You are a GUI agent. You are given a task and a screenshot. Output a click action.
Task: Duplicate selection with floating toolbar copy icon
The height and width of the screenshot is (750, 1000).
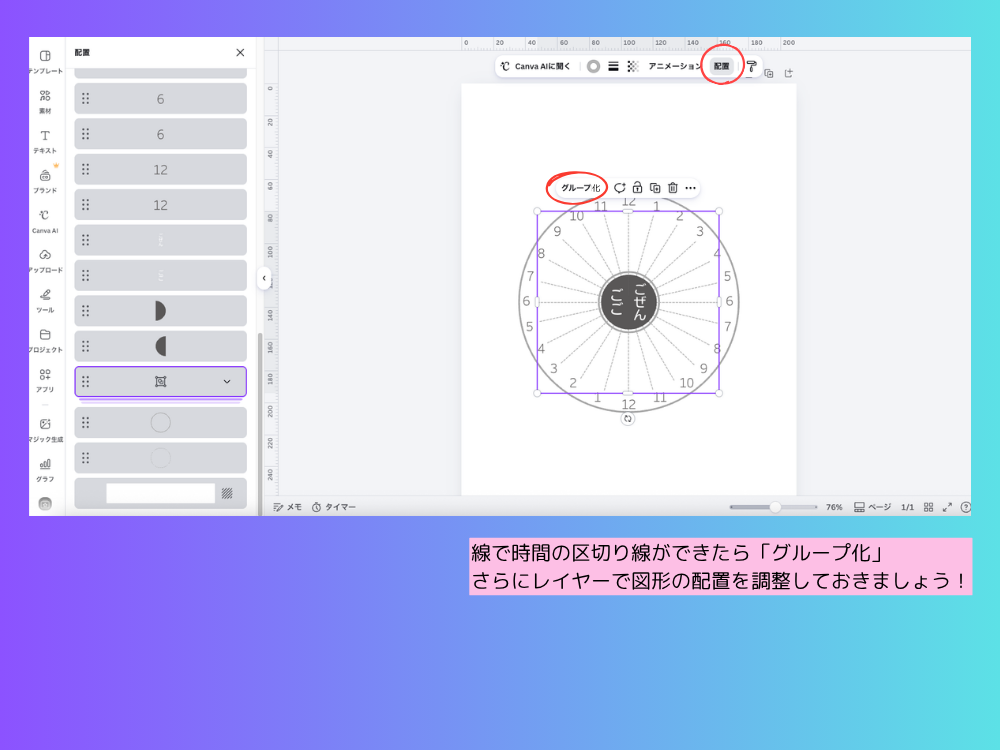click(655, 188)
